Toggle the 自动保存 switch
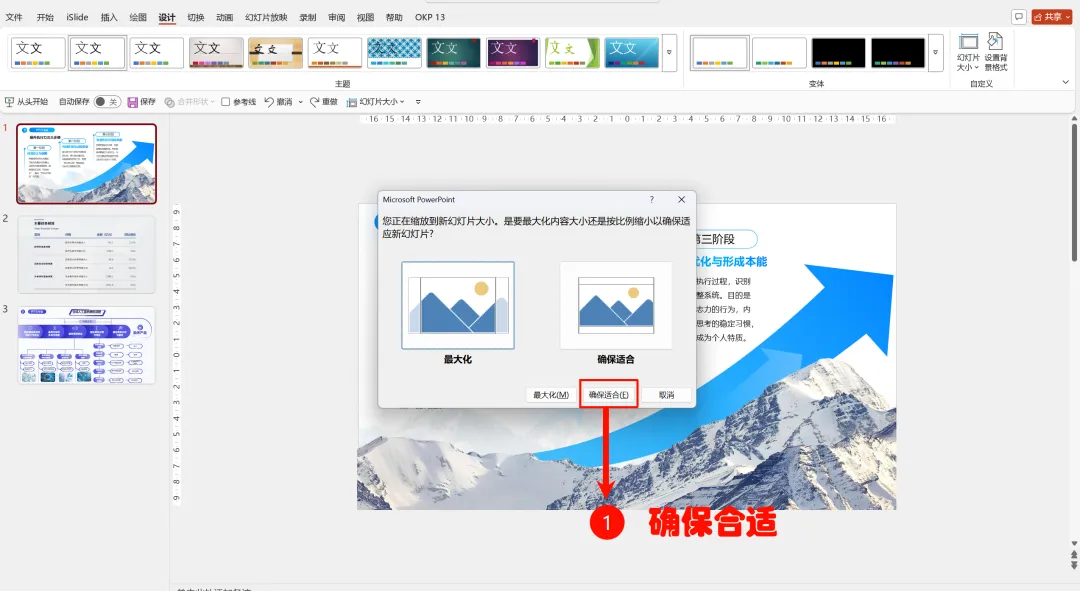Viewport: 1080px width, 591px height. click(x=107, y=102)
